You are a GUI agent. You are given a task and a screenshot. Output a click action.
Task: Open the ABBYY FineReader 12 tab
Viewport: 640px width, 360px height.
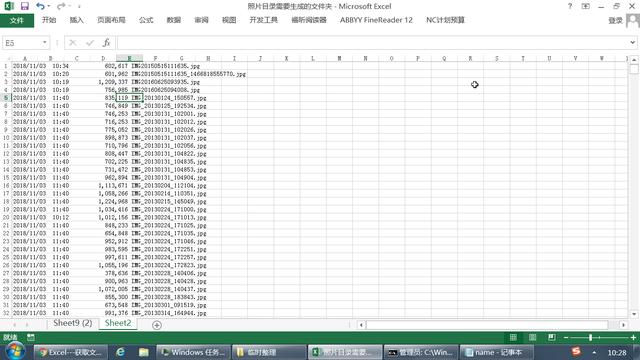tap(376, 20)
